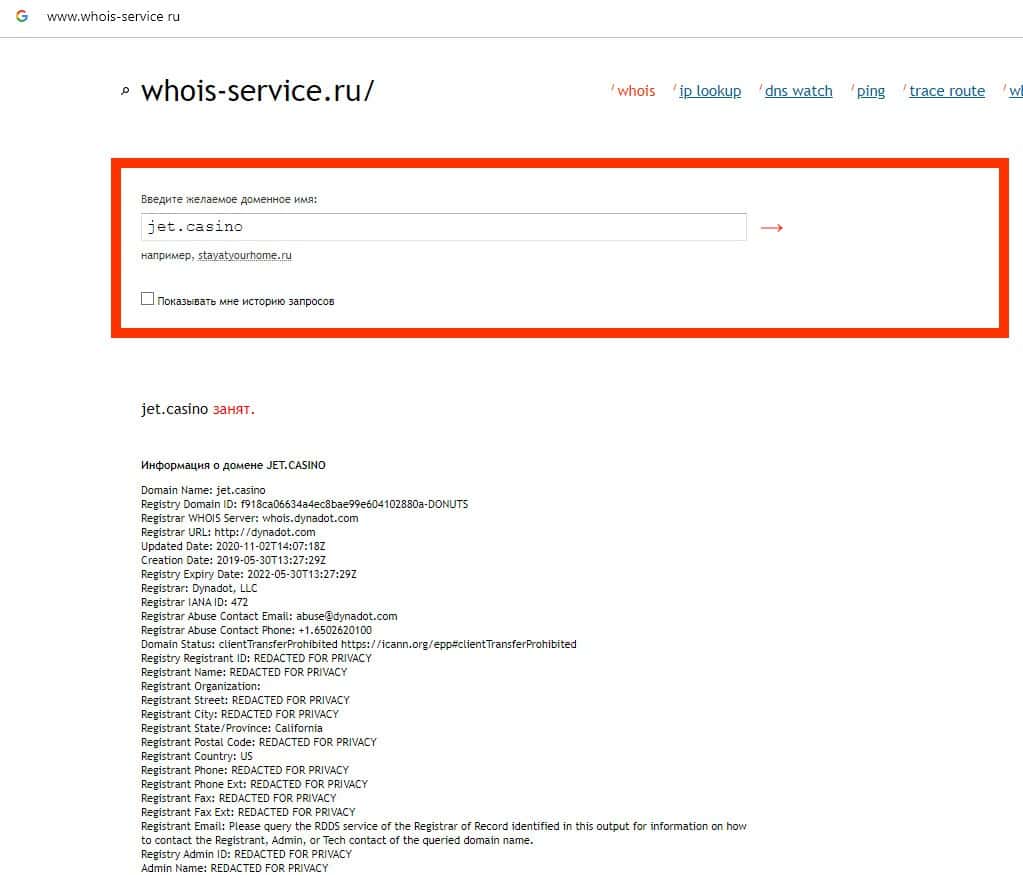Click the Registrar Abuse Contact Email line
This screenshot has height=875, width=1023.
point(269,617)
